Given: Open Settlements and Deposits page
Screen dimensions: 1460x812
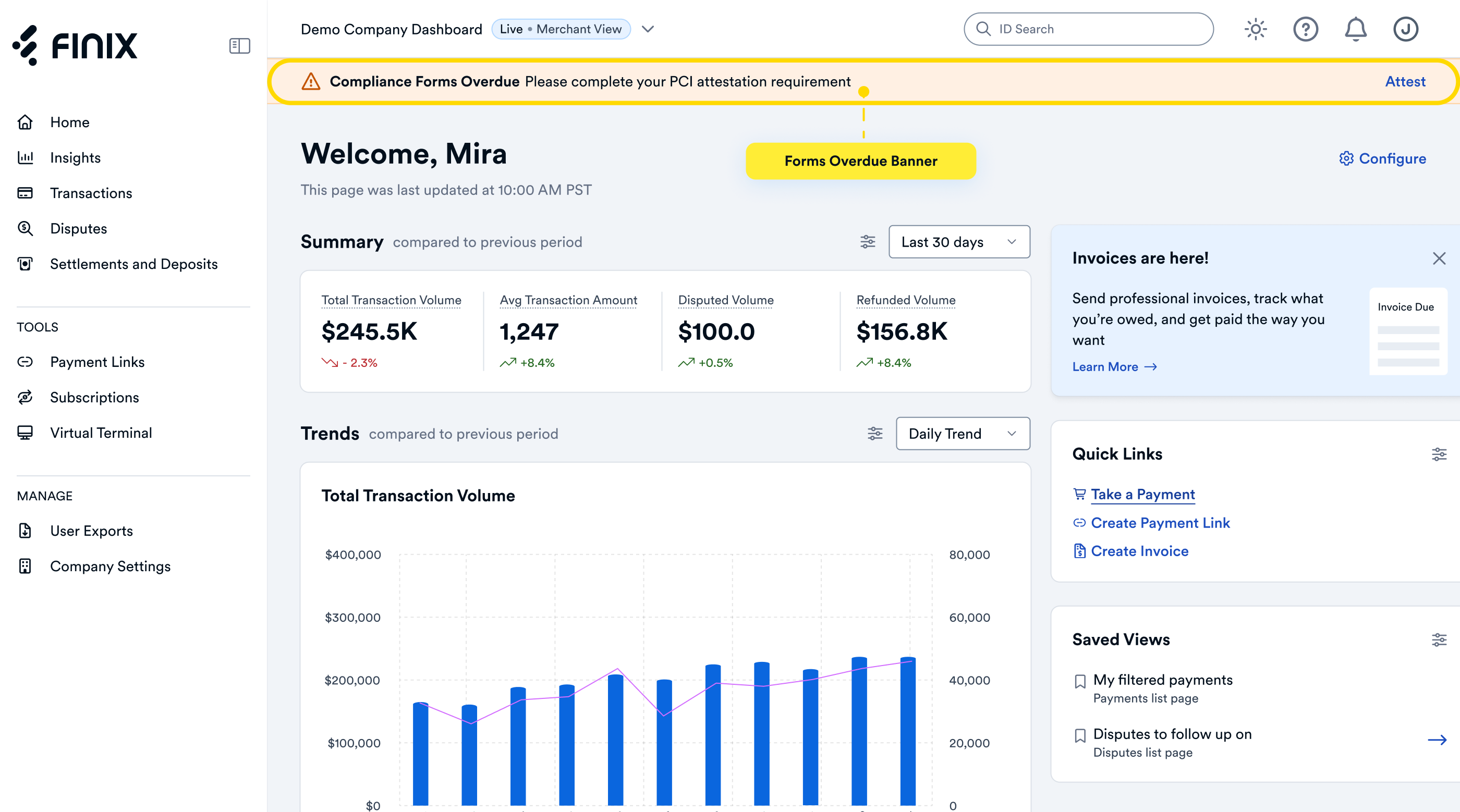Looking at the screenshot, I should pyautogui.click(x=134, y=264).
